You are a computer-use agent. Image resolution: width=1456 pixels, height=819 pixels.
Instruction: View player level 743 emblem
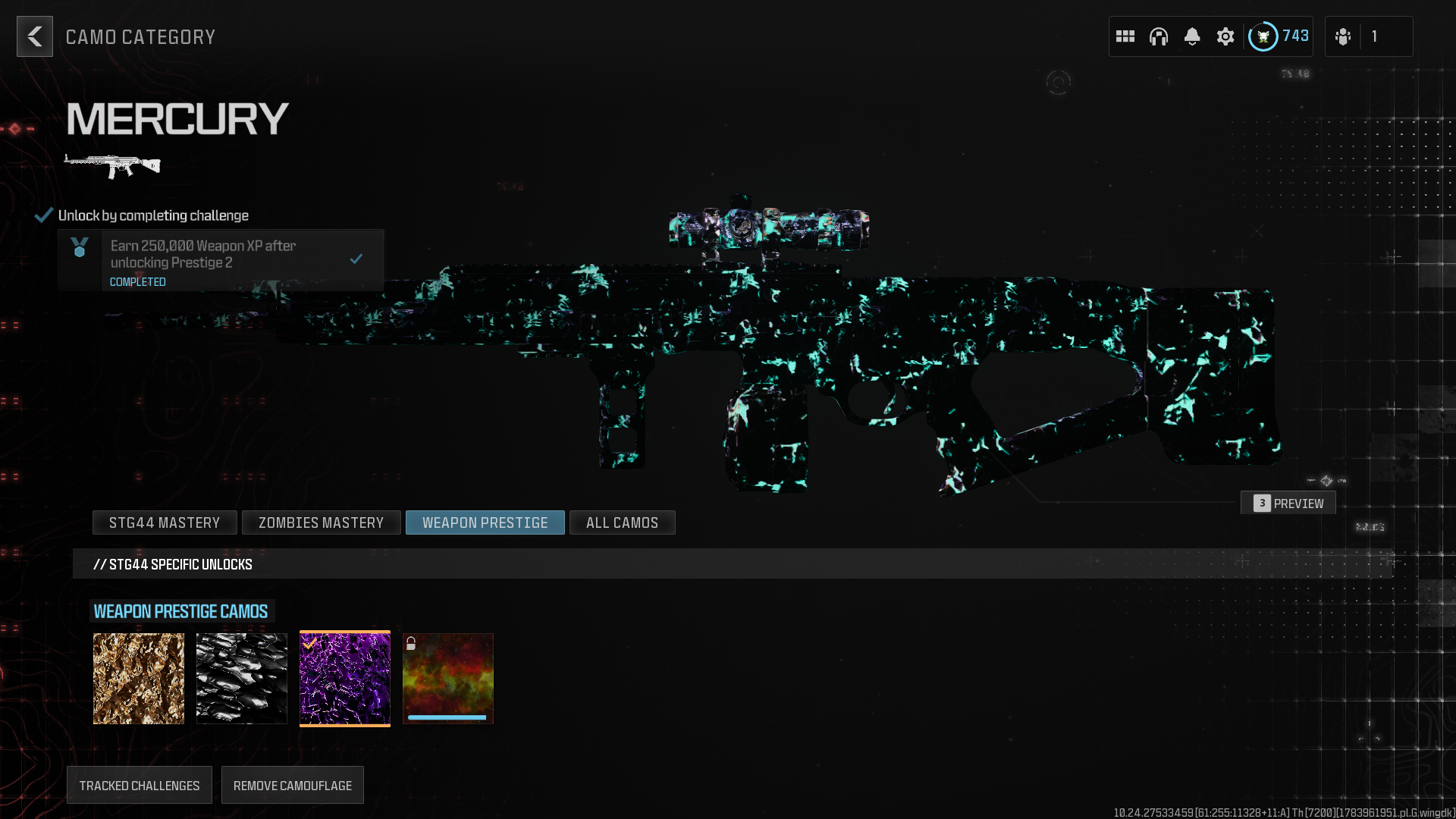click(1263, 36)
